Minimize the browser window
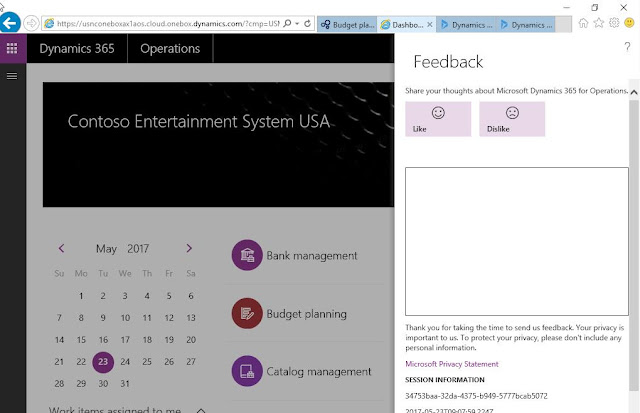 click(x=567, y=7)
